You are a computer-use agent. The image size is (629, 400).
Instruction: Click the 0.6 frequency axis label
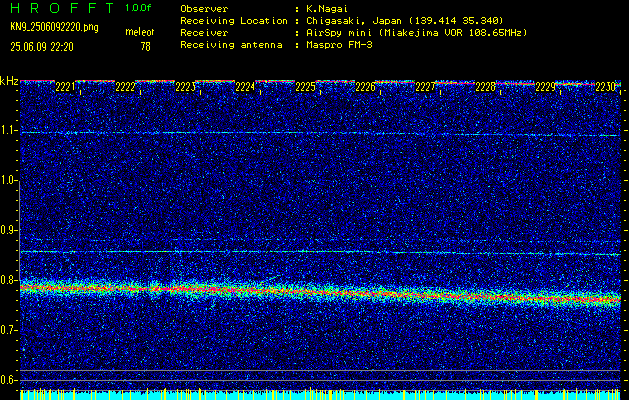point(8,380)
